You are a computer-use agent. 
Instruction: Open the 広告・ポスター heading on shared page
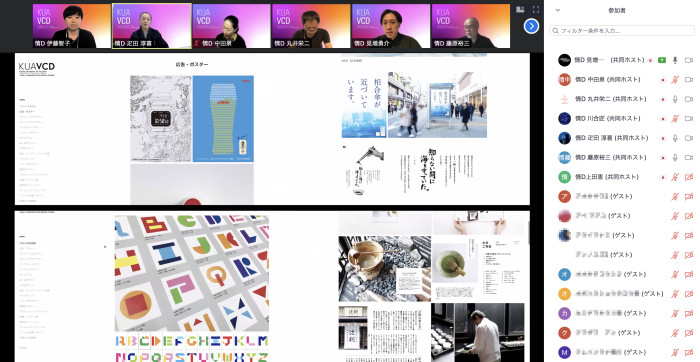pyautogui.click(x=192, y=64)
